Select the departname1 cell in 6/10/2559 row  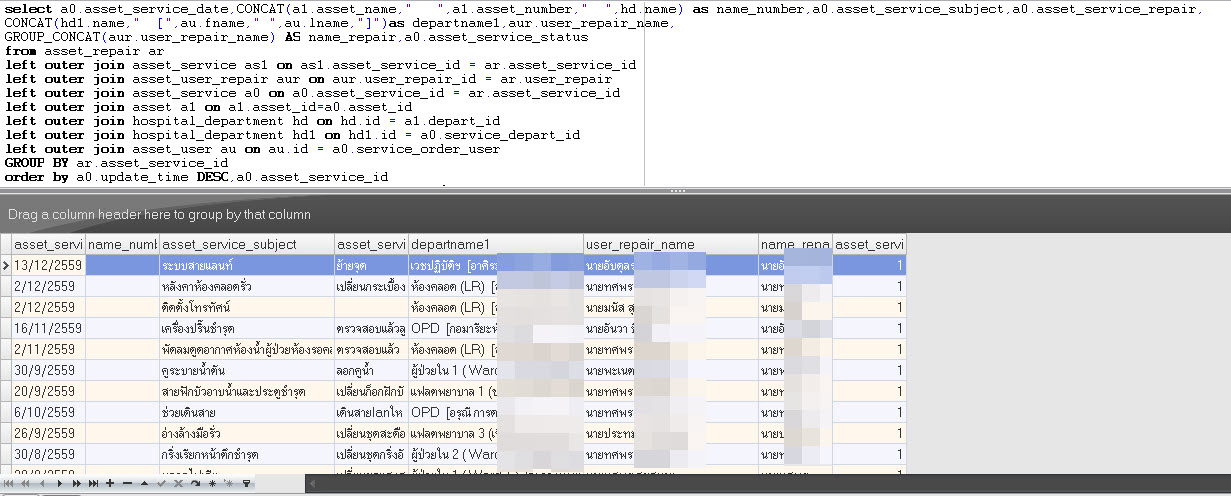tap(496, 412)
